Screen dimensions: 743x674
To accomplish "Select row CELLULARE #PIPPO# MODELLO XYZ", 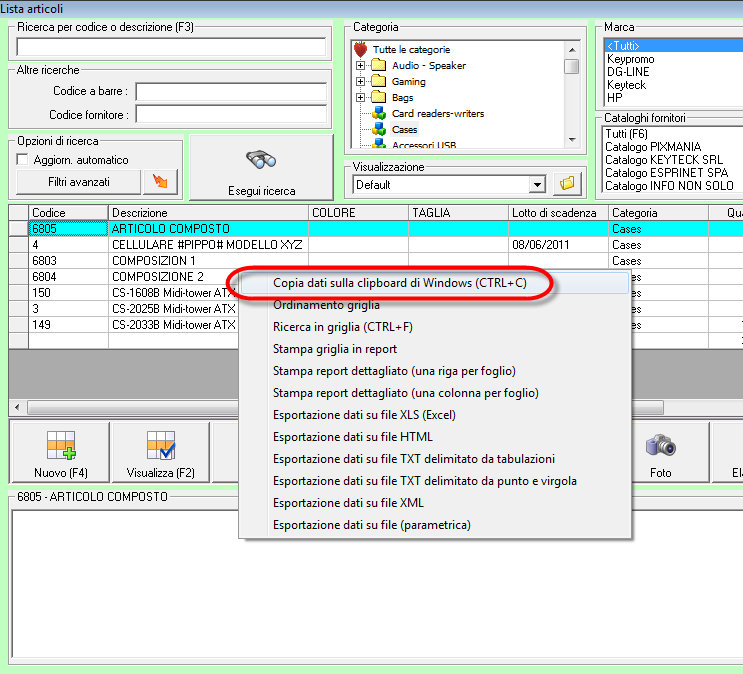I will (207, 245).
